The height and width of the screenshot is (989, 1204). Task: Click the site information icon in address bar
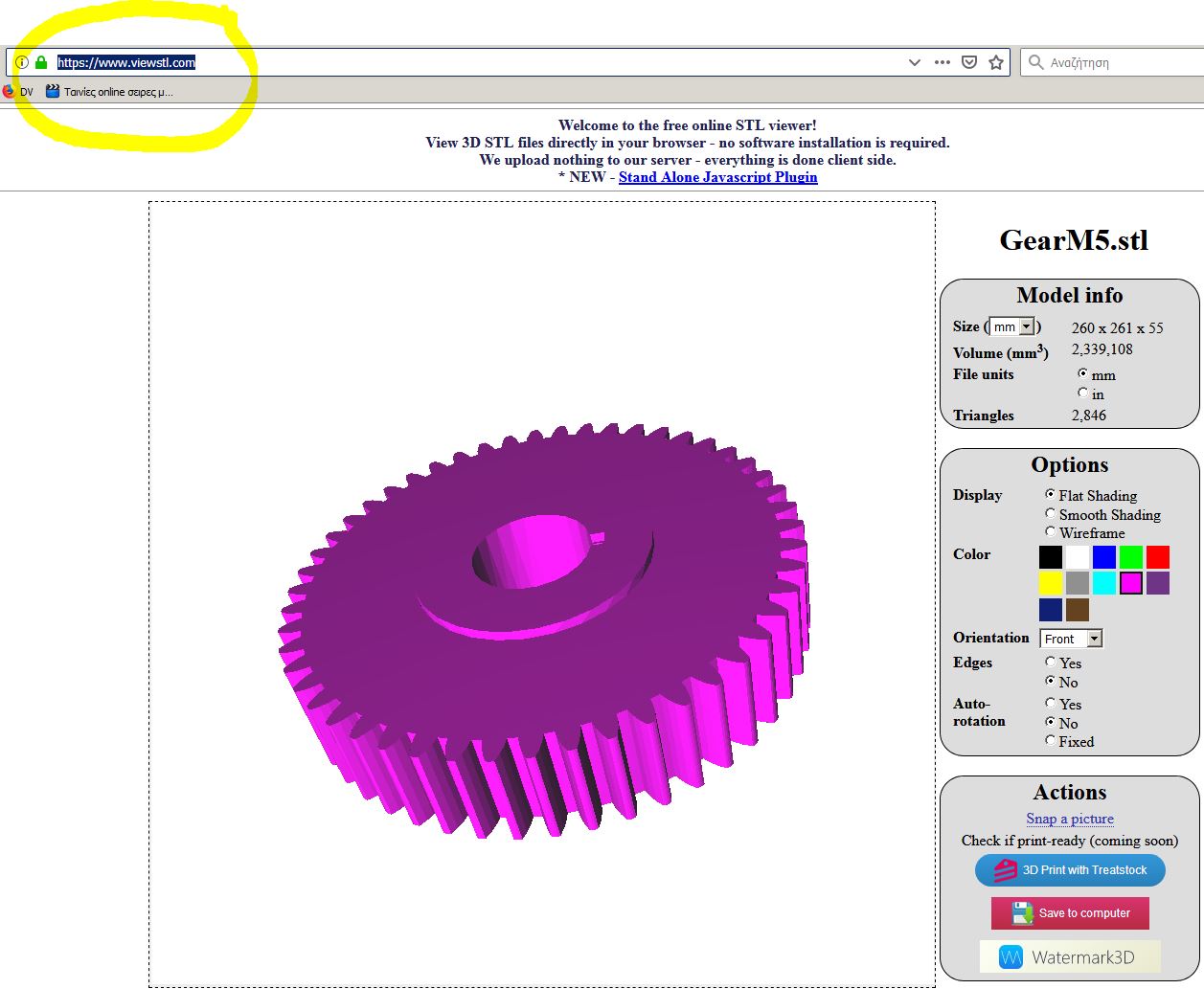[x=21, y=62]
